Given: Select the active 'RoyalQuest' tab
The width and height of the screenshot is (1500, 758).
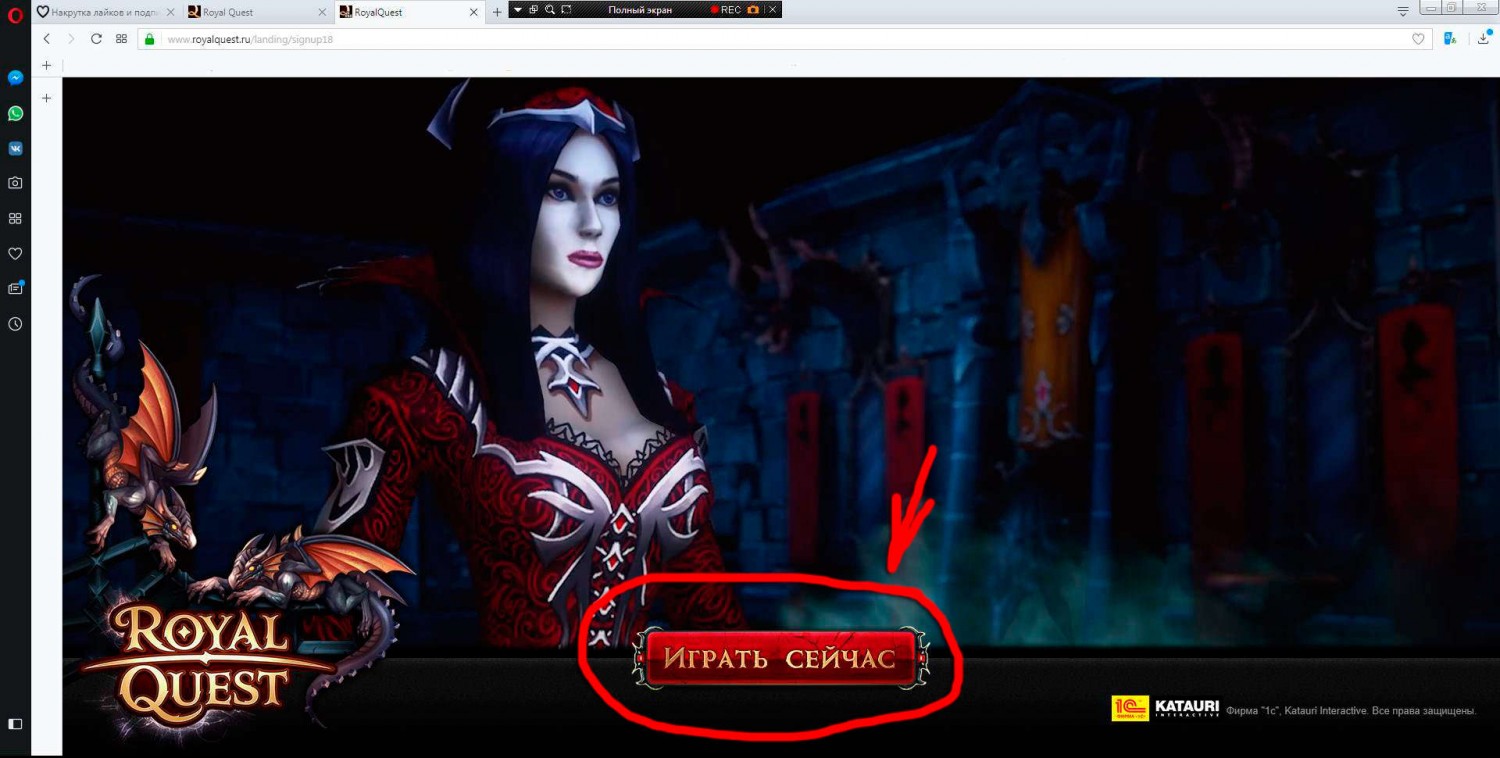Looking at the screenshot, I should pyautogui.click(x=409, y=12).
